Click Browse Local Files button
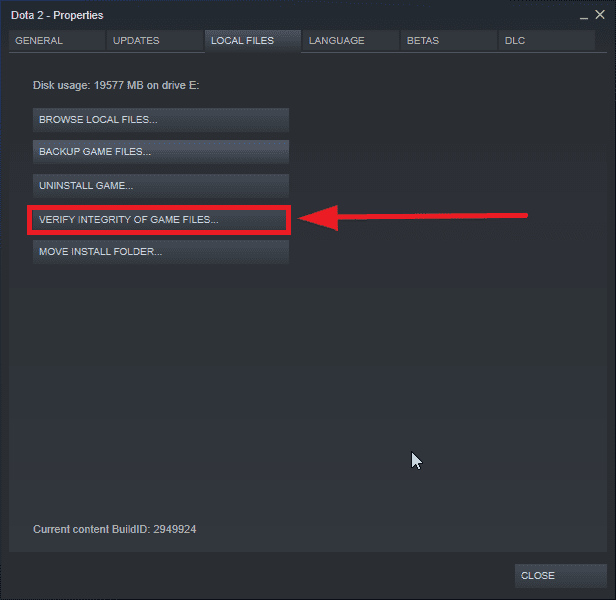 160,120
